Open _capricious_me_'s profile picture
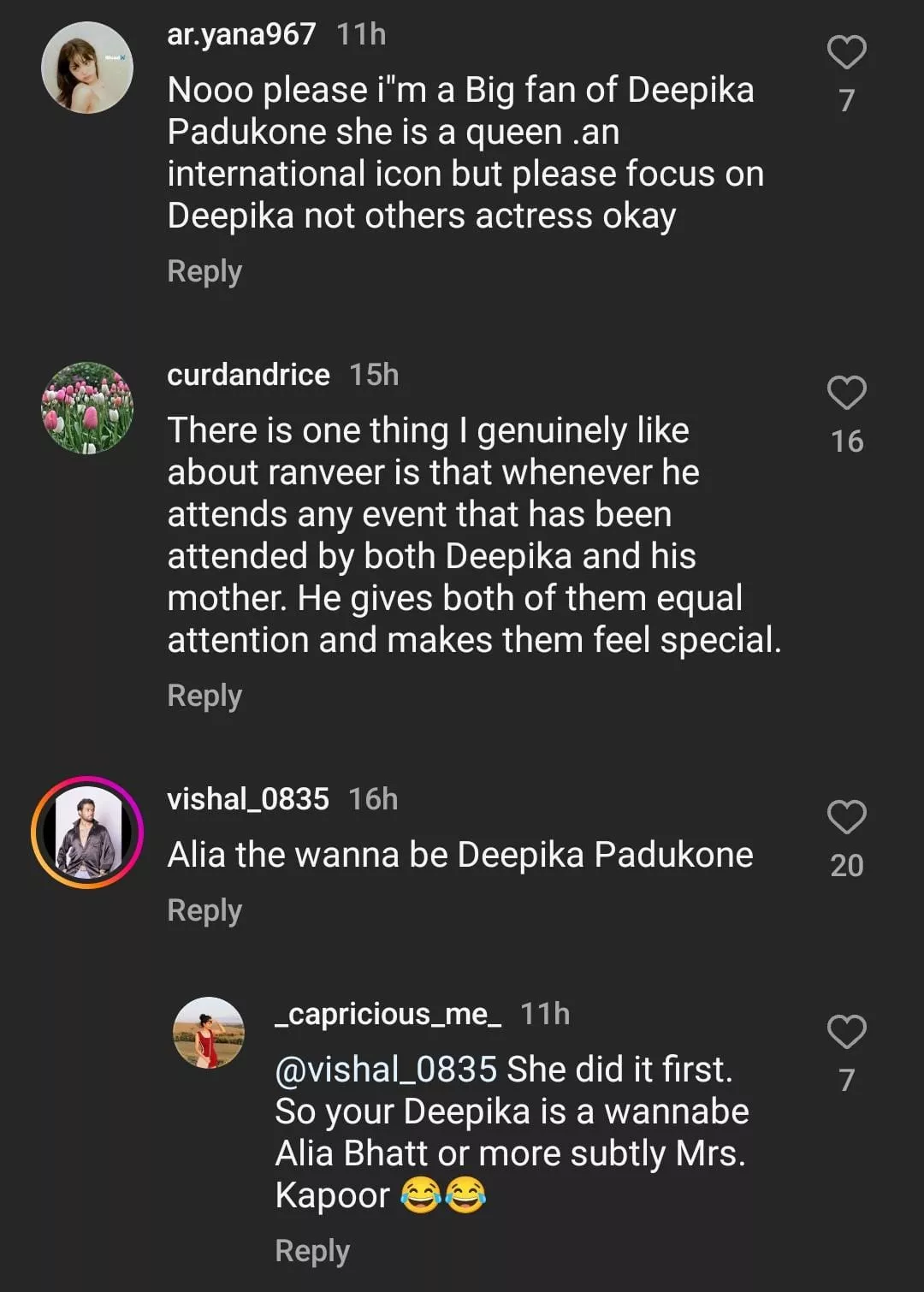This screenshot has height=1292, width=924. point(209,1033)
